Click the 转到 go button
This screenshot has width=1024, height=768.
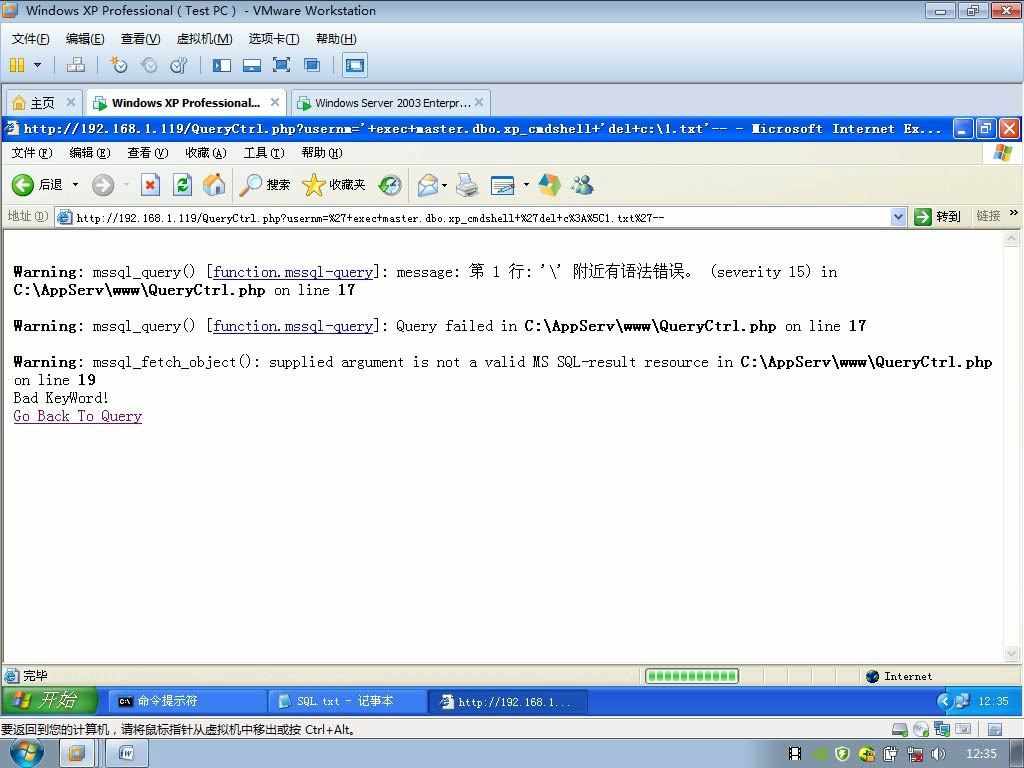click(938, 217)
